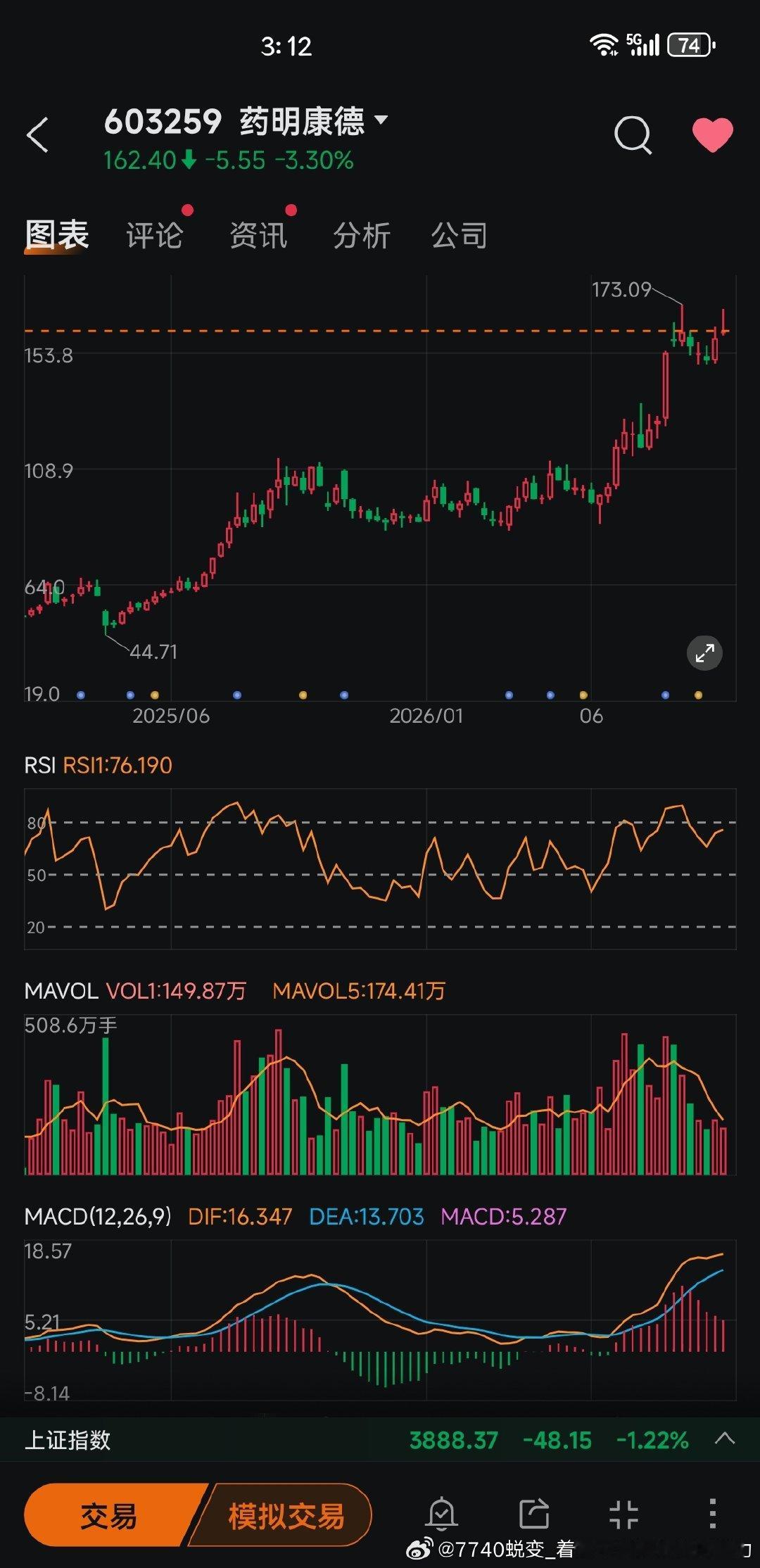Select the 图表 tab
Image resolution: width=760 pixels, height=1568 pixels.
point(56,235)
